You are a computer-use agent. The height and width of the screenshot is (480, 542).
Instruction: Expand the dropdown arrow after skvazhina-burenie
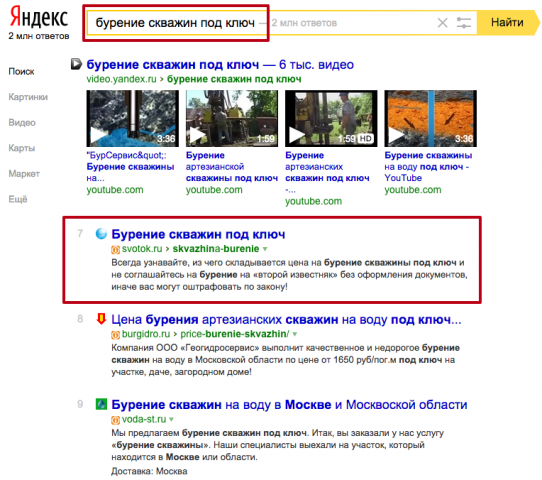coord(265,249)
